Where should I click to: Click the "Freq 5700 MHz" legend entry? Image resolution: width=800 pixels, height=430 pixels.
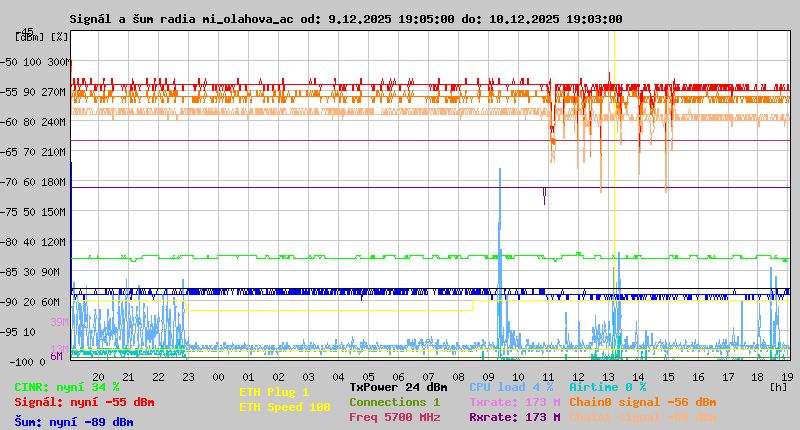tap(395, 417)
